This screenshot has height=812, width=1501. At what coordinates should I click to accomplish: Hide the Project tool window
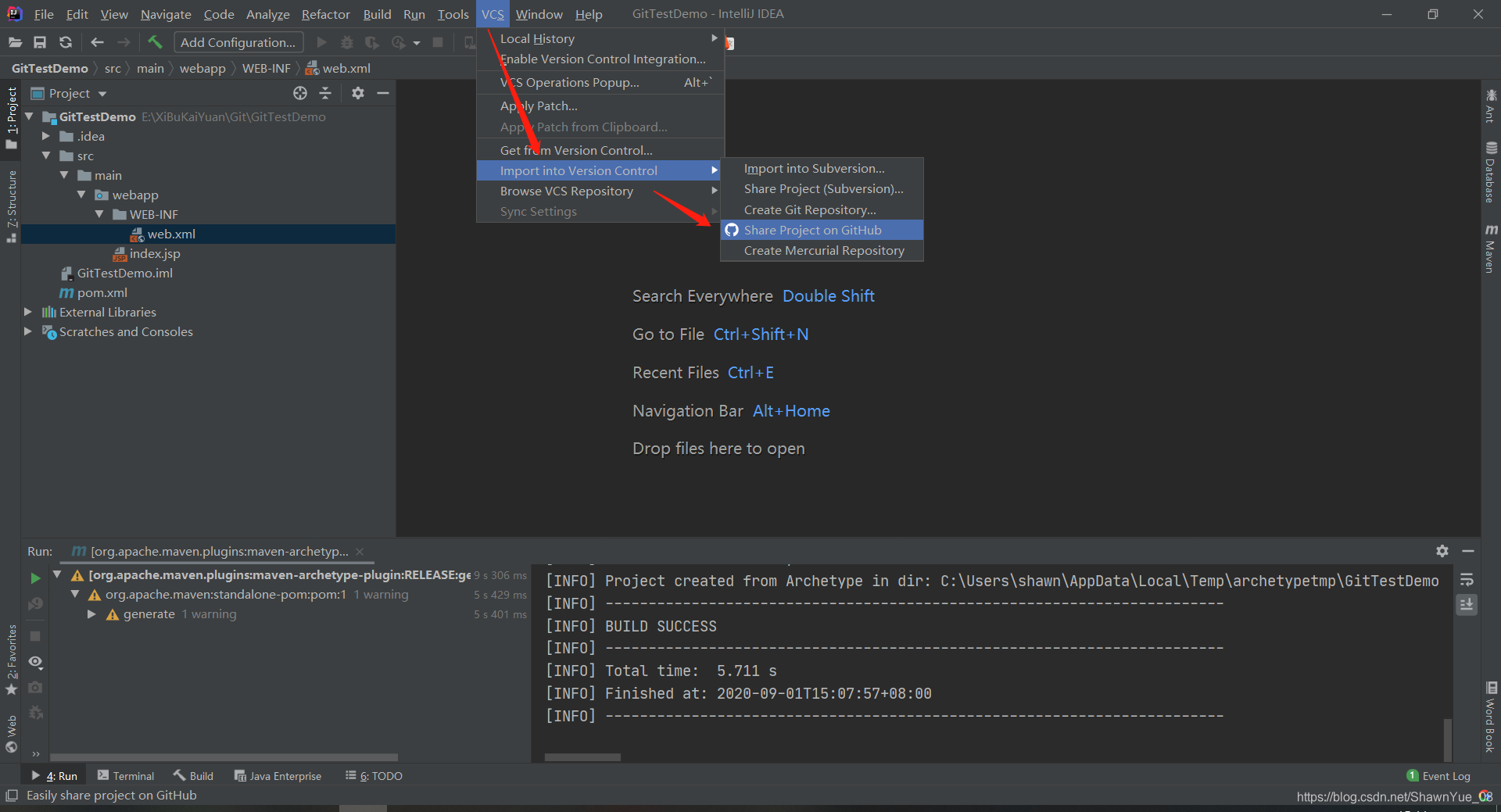click(383, 93)
